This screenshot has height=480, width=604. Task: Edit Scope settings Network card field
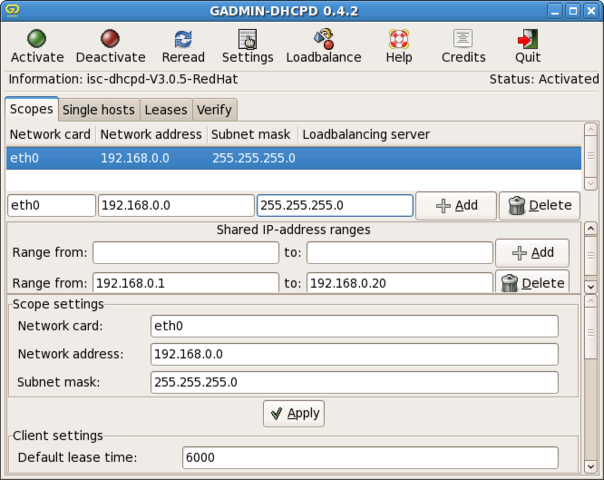coord(354,326)
